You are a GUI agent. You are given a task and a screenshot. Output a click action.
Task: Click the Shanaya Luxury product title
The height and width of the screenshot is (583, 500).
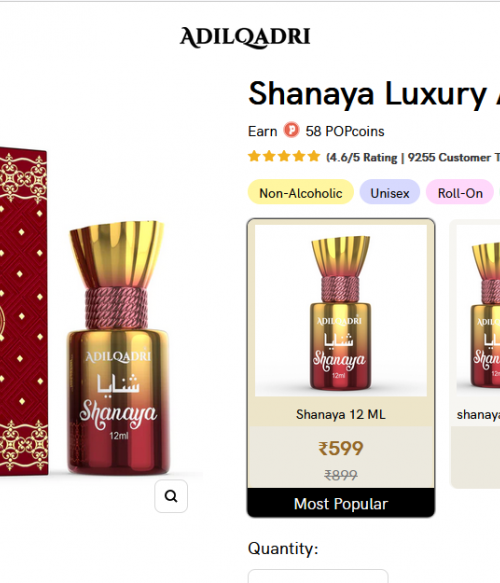click(374, 94)
